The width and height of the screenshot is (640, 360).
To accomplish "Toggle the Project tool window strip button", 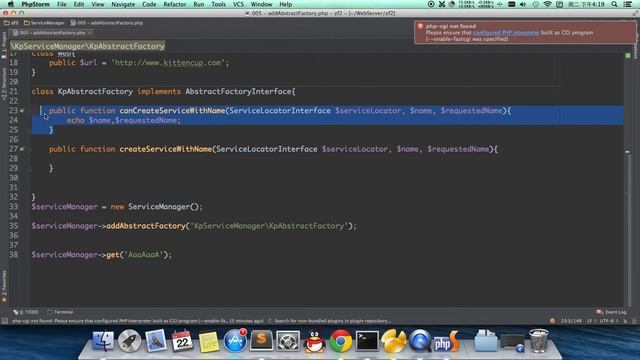I will [x=4, y=45].
